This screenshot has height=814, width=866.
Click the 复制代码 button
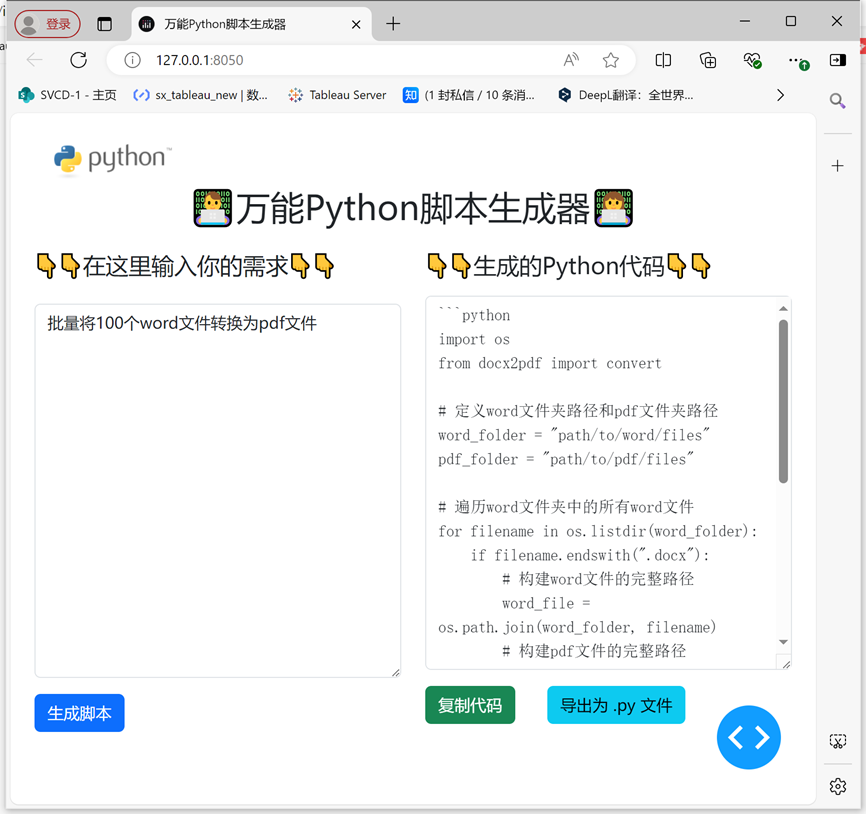tap(470, 705)
